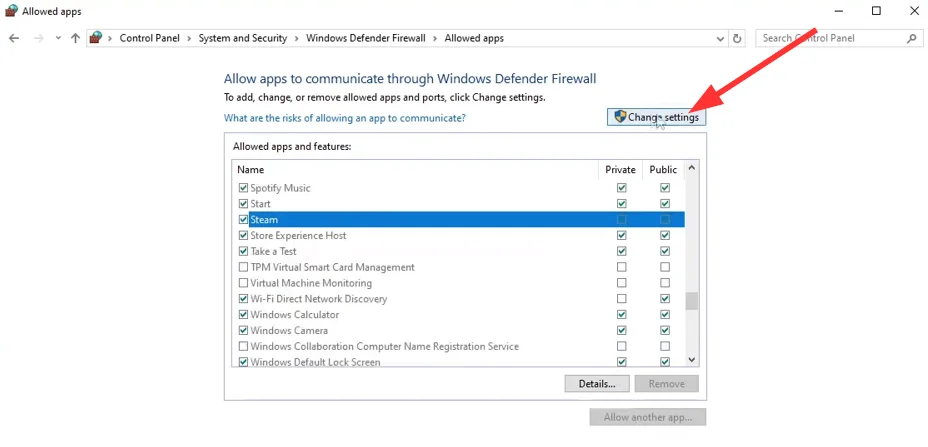Click the app list scrollbar thumb

pos(692,301)
